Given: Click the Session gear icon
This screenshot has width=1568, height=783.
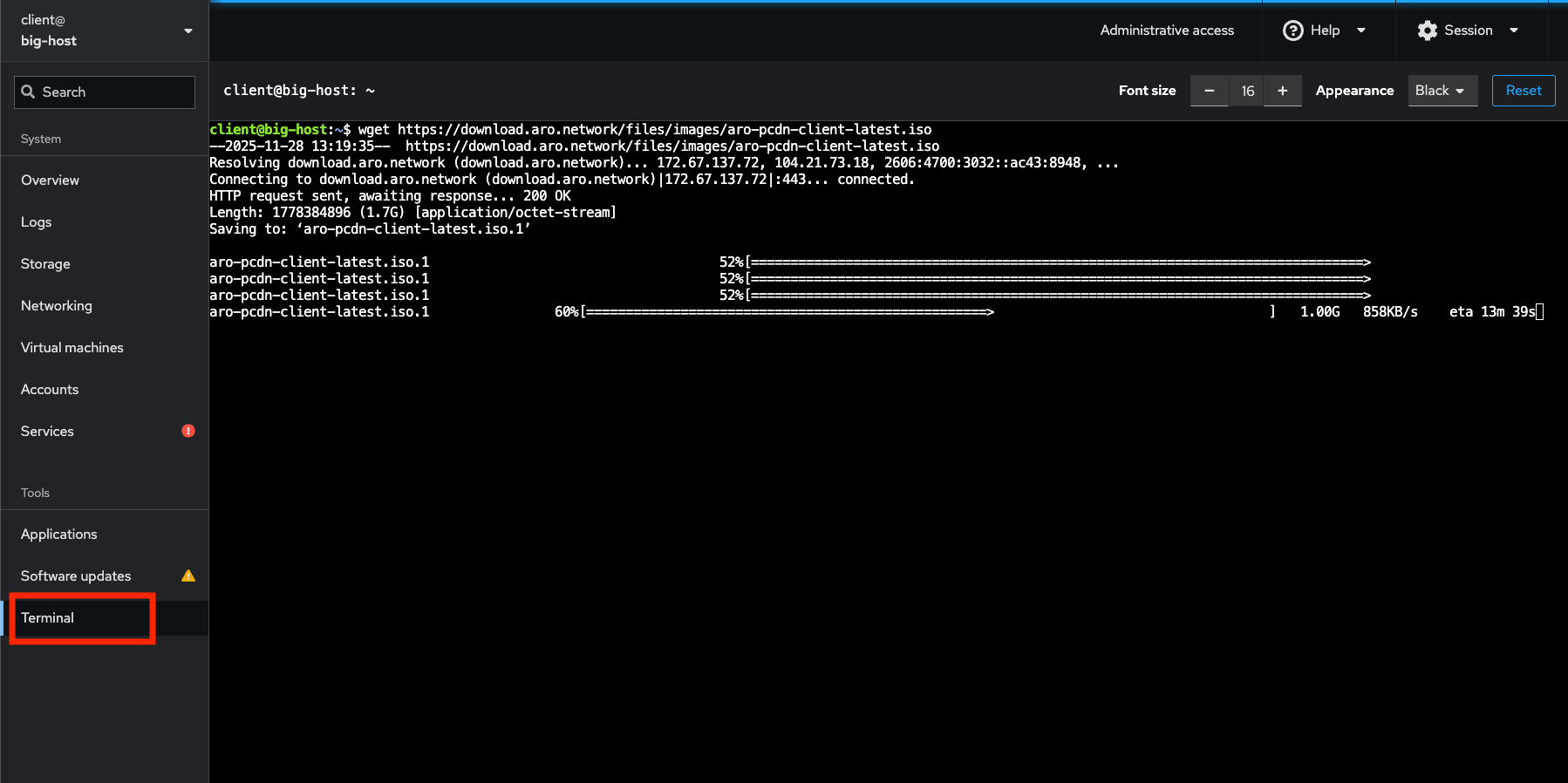Looking at the screenshot, I should [x=1427, y=31].
